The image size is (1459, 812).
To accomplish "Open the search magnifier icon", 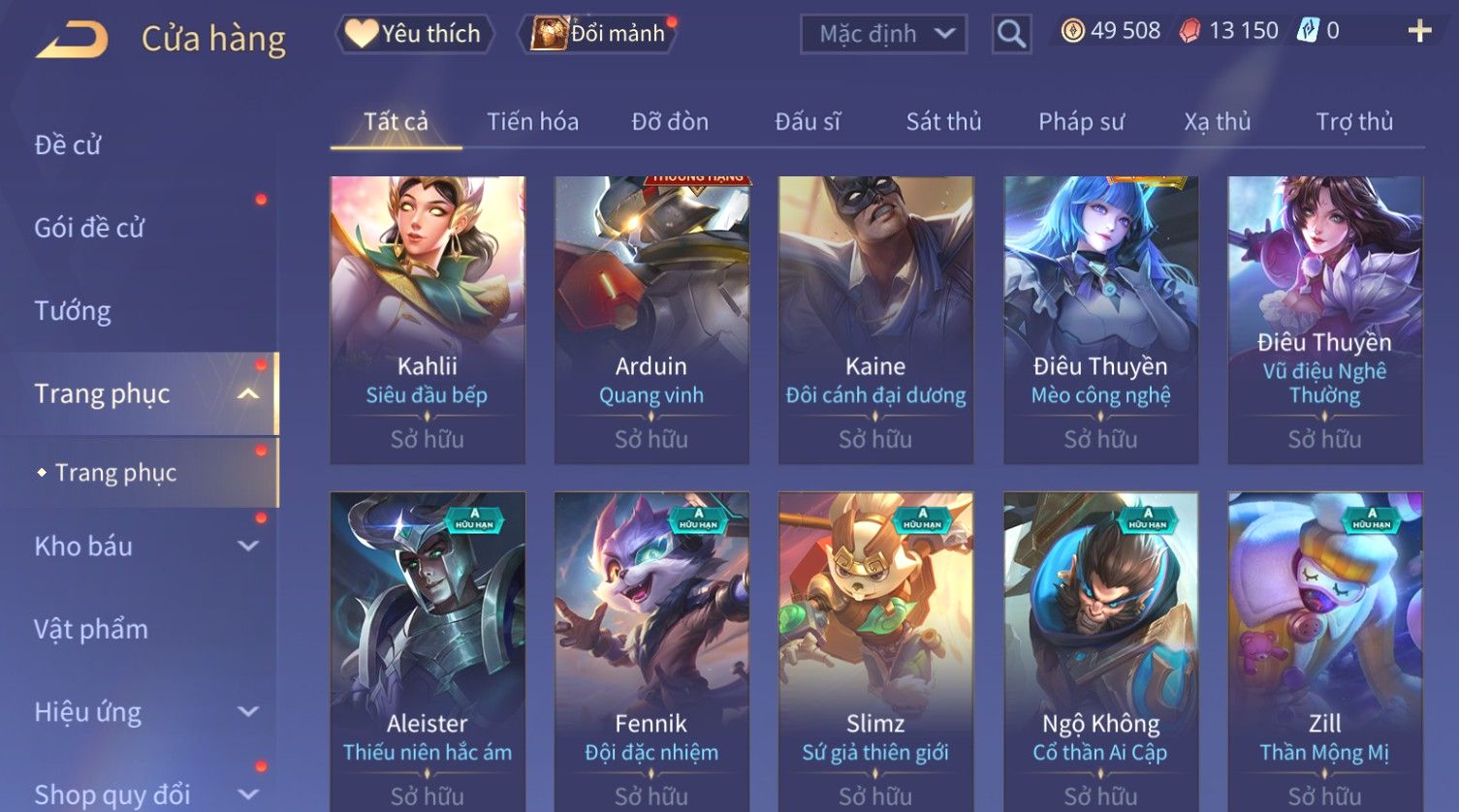I will click(x=1011, y=35).
